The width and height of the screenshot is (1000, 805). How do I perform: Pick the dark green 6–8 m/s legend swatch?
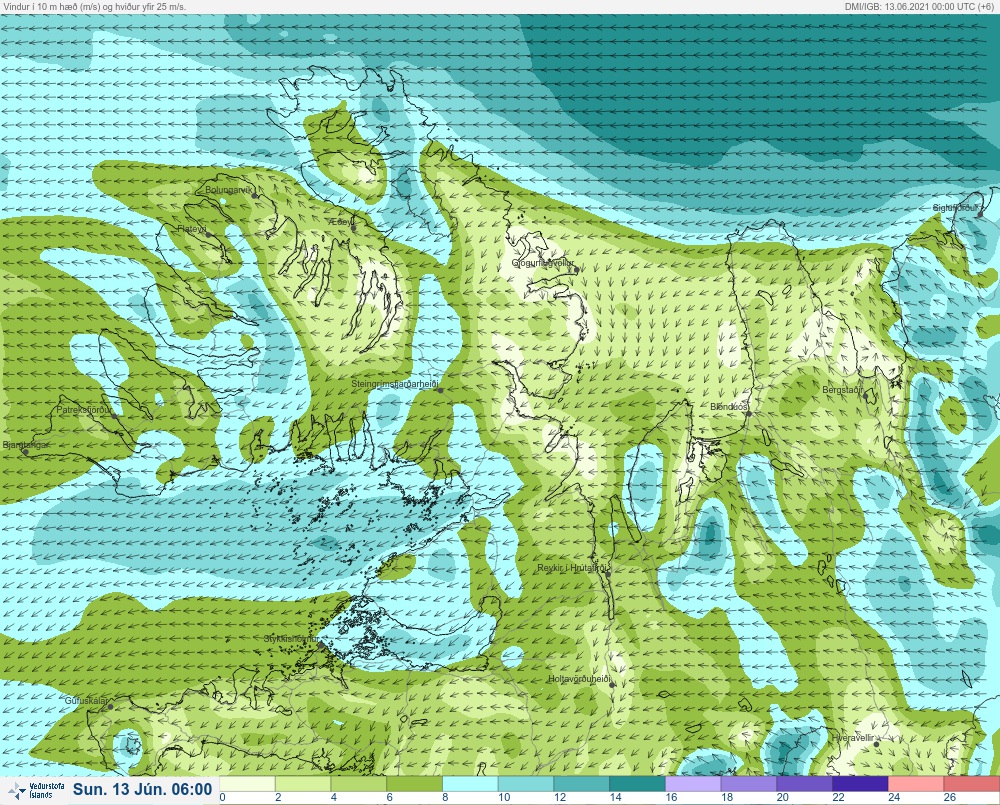[x=414, y=783]
